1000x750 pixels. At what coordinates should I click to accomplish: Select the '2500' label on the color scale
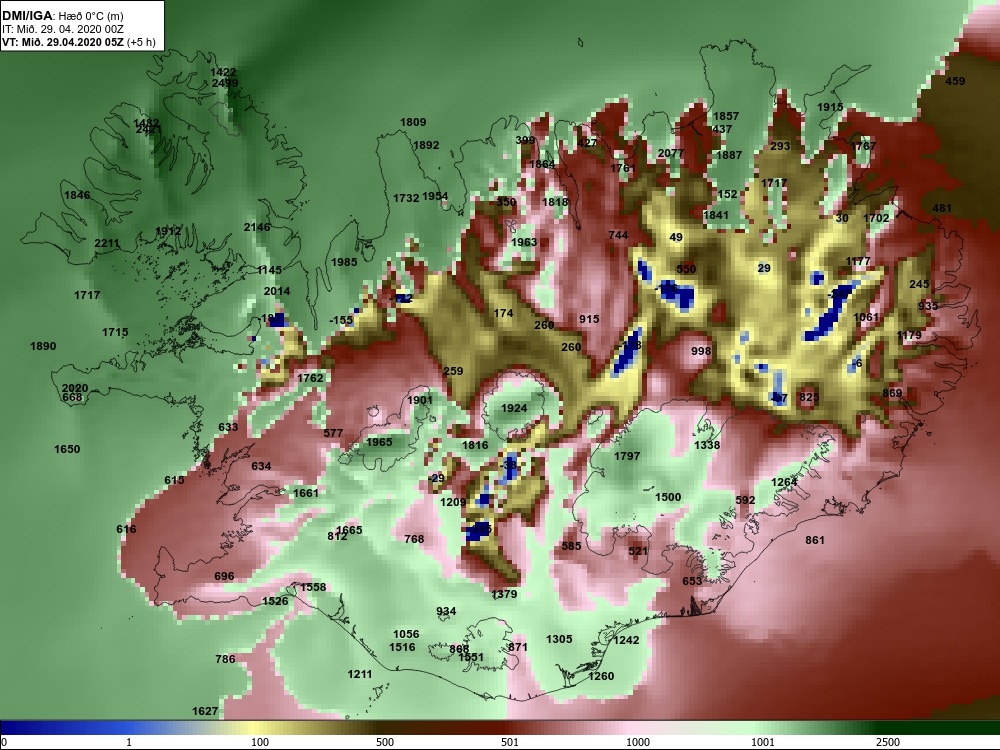(x=888, y=742)
